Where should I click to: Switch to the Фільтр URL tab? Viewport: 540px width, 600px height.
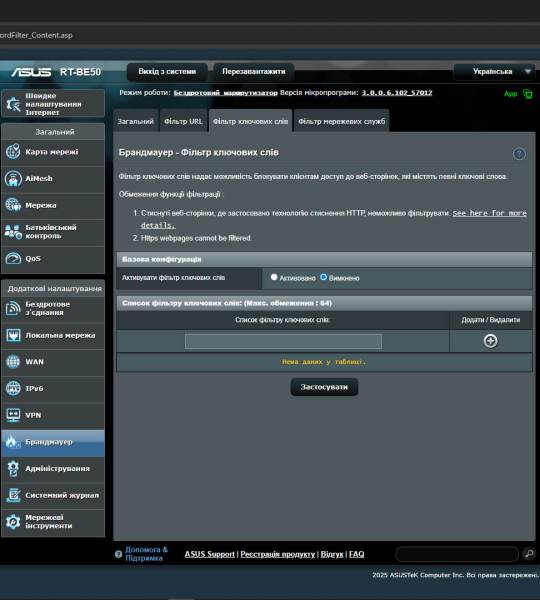[183, 121]
